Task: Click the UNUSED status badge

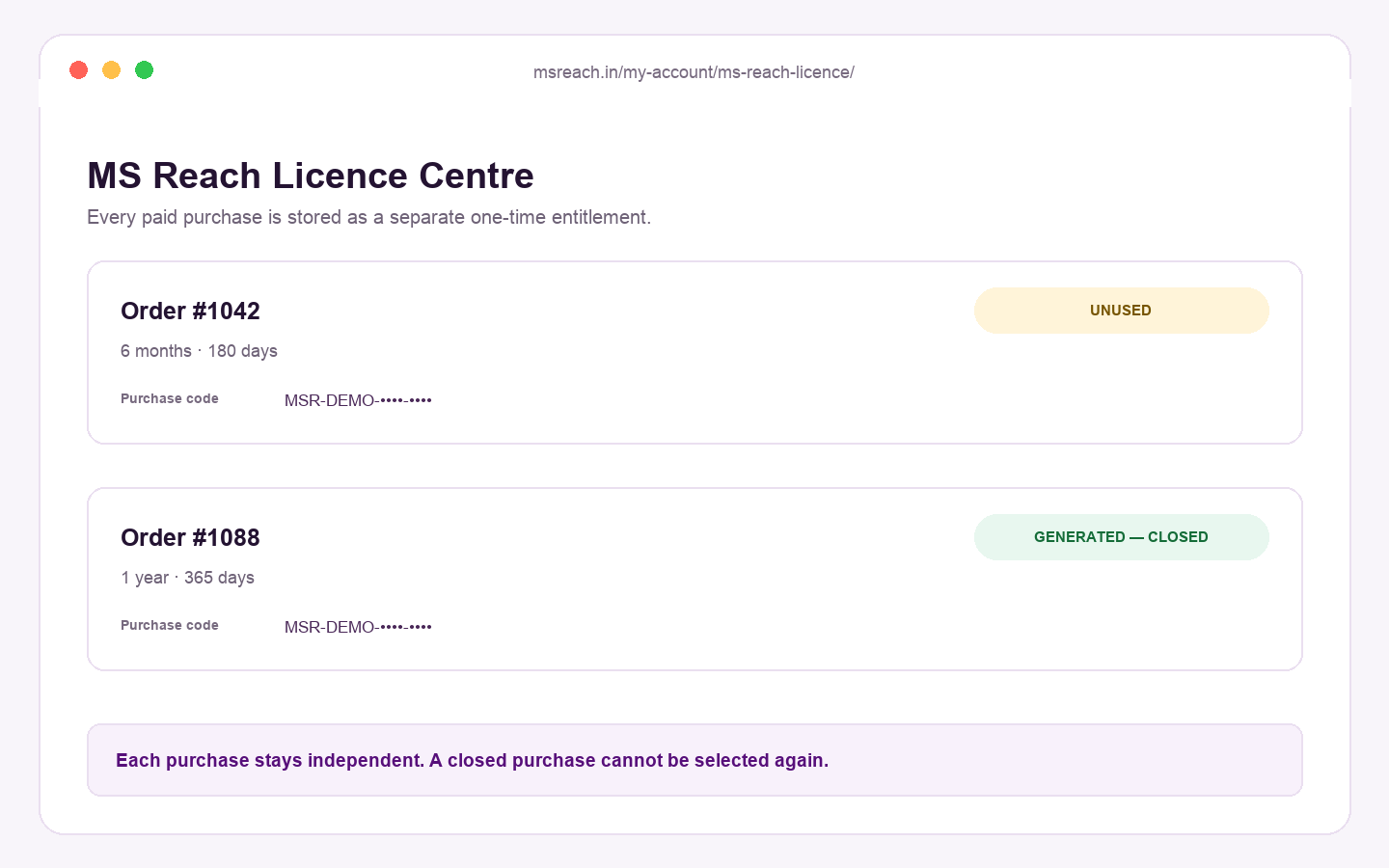Action: 1121,311
